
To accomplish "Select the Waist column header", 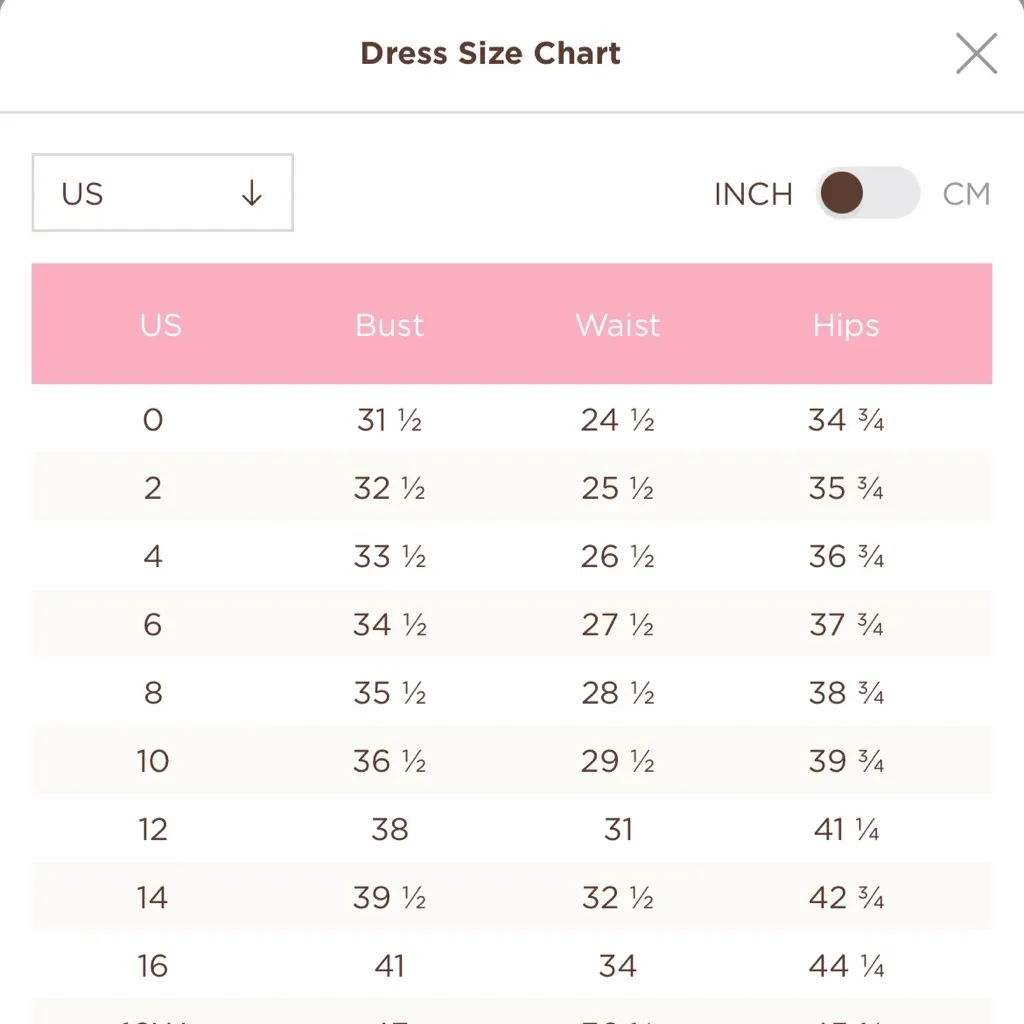I will click(x=616, y=324).
